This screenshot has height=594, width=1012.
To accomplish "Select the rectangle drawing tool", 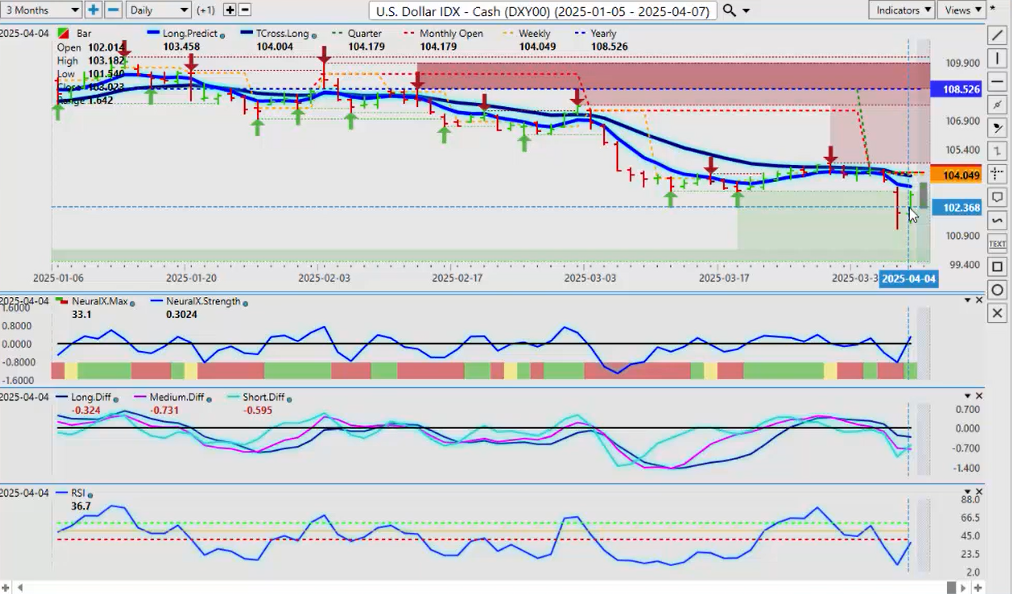I will point(997,267).
